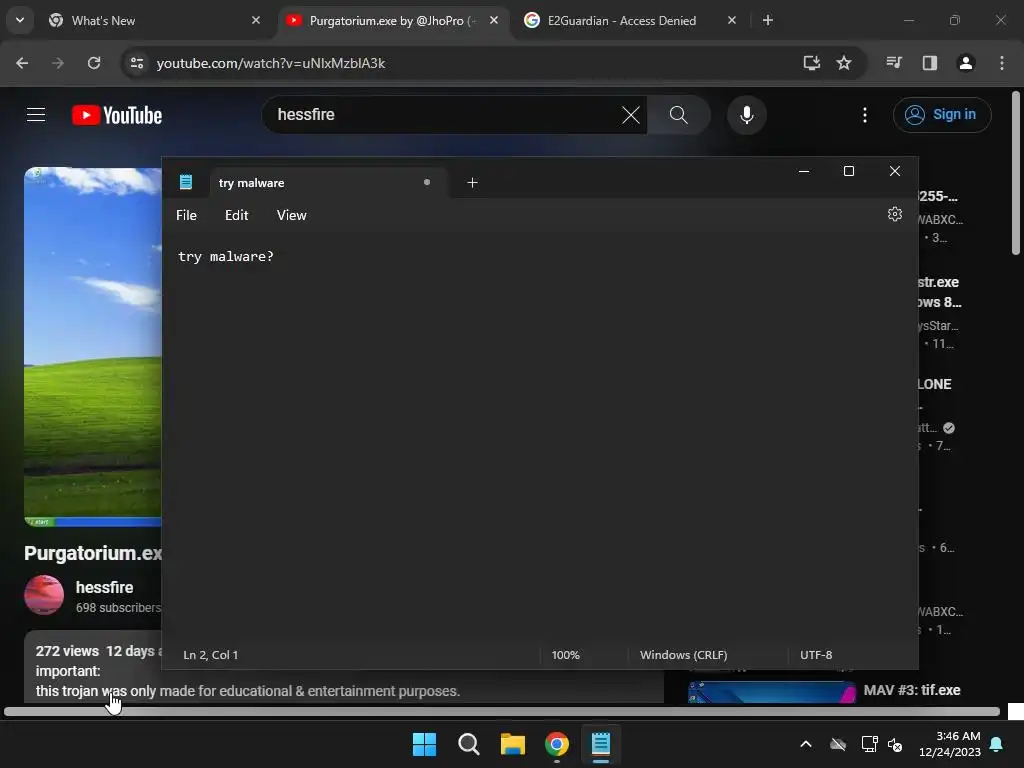Go forward in Chrome

tap(58, 63)
